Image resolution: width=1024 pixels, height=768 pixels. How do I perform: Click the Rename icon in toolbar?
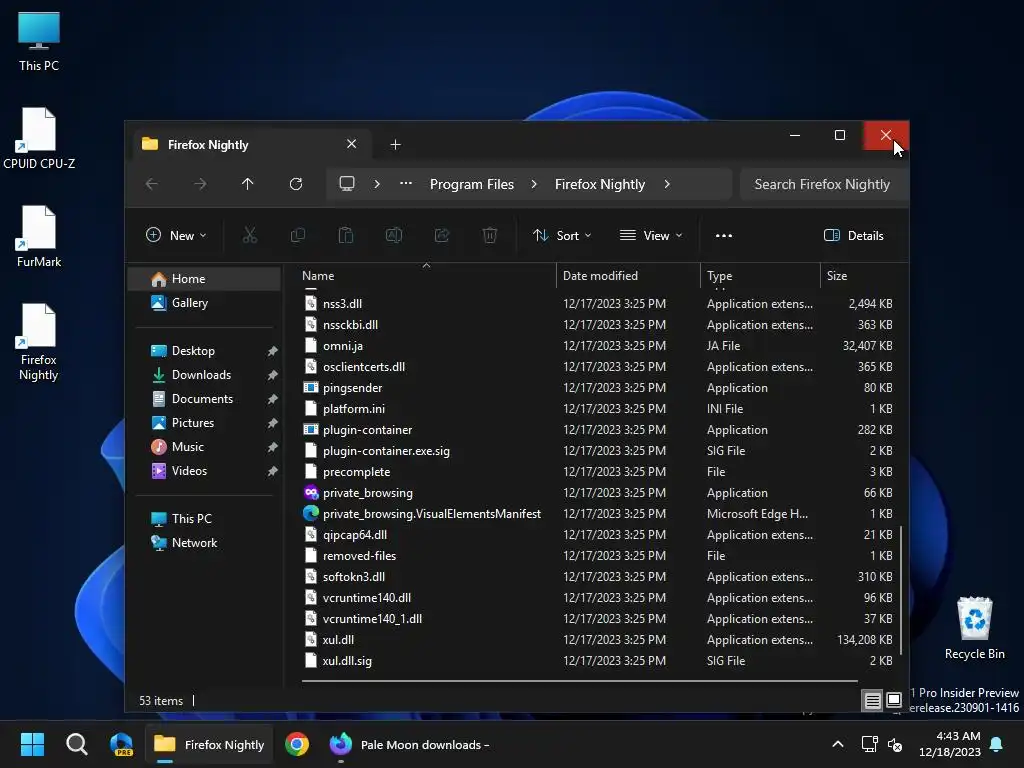394,235
